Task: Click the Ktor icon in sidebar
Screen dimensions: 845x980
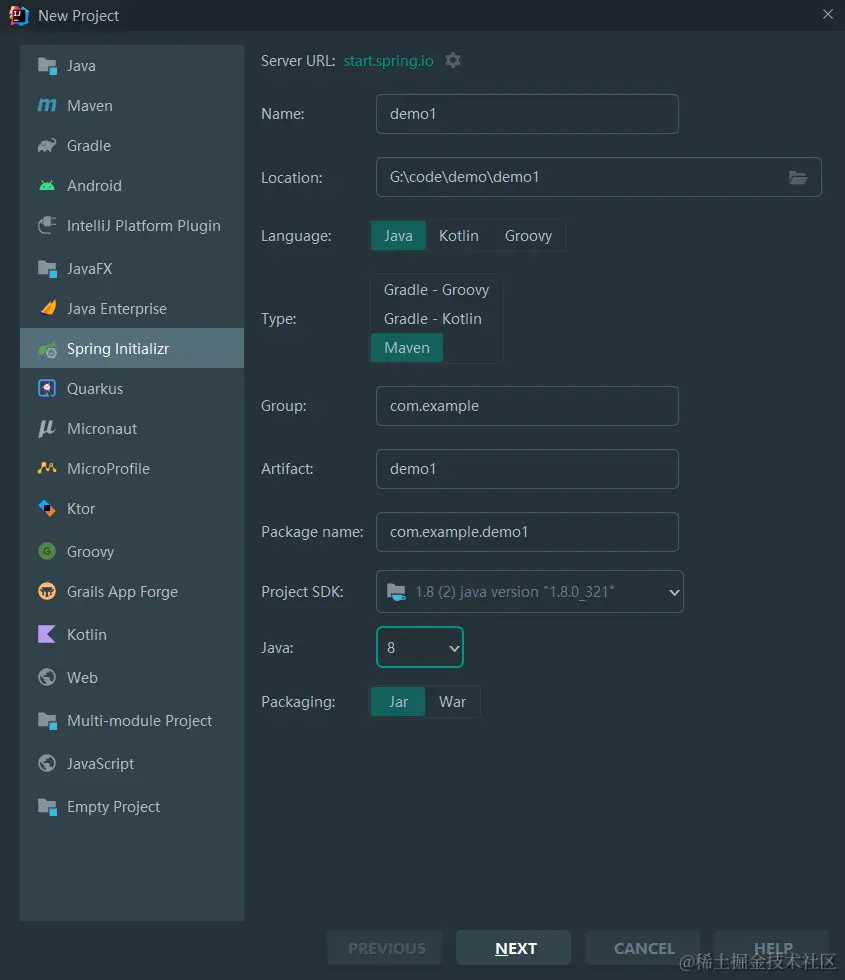Action: pyautogui.click(x=46, y=509)
